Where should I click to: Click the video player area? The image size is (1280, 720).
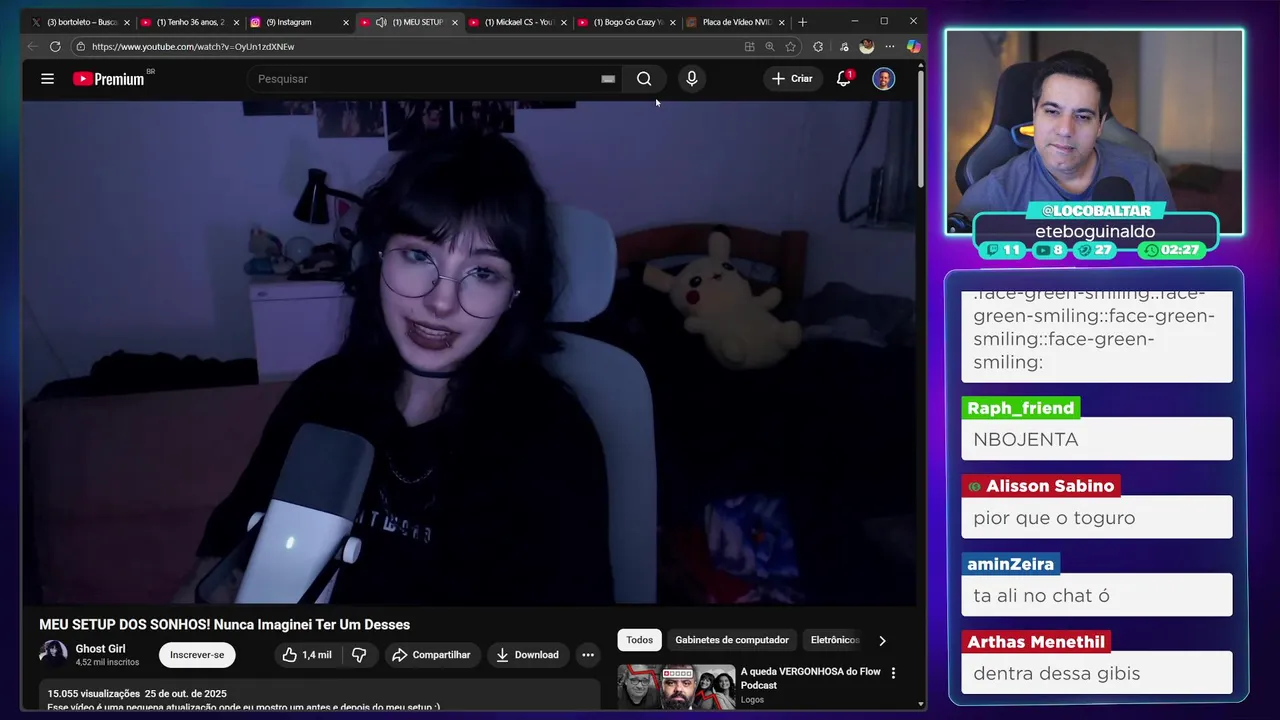469,352
